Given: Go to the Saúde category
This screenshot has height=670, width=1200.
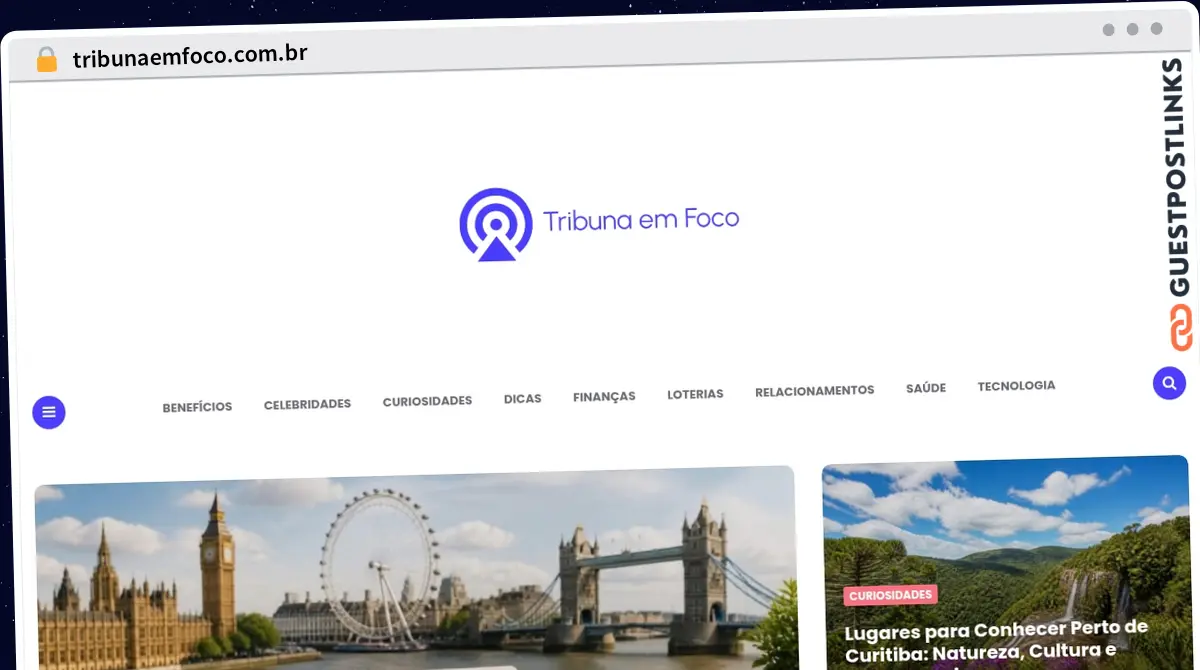Looking at the screenshot, I should pos(926,388).
